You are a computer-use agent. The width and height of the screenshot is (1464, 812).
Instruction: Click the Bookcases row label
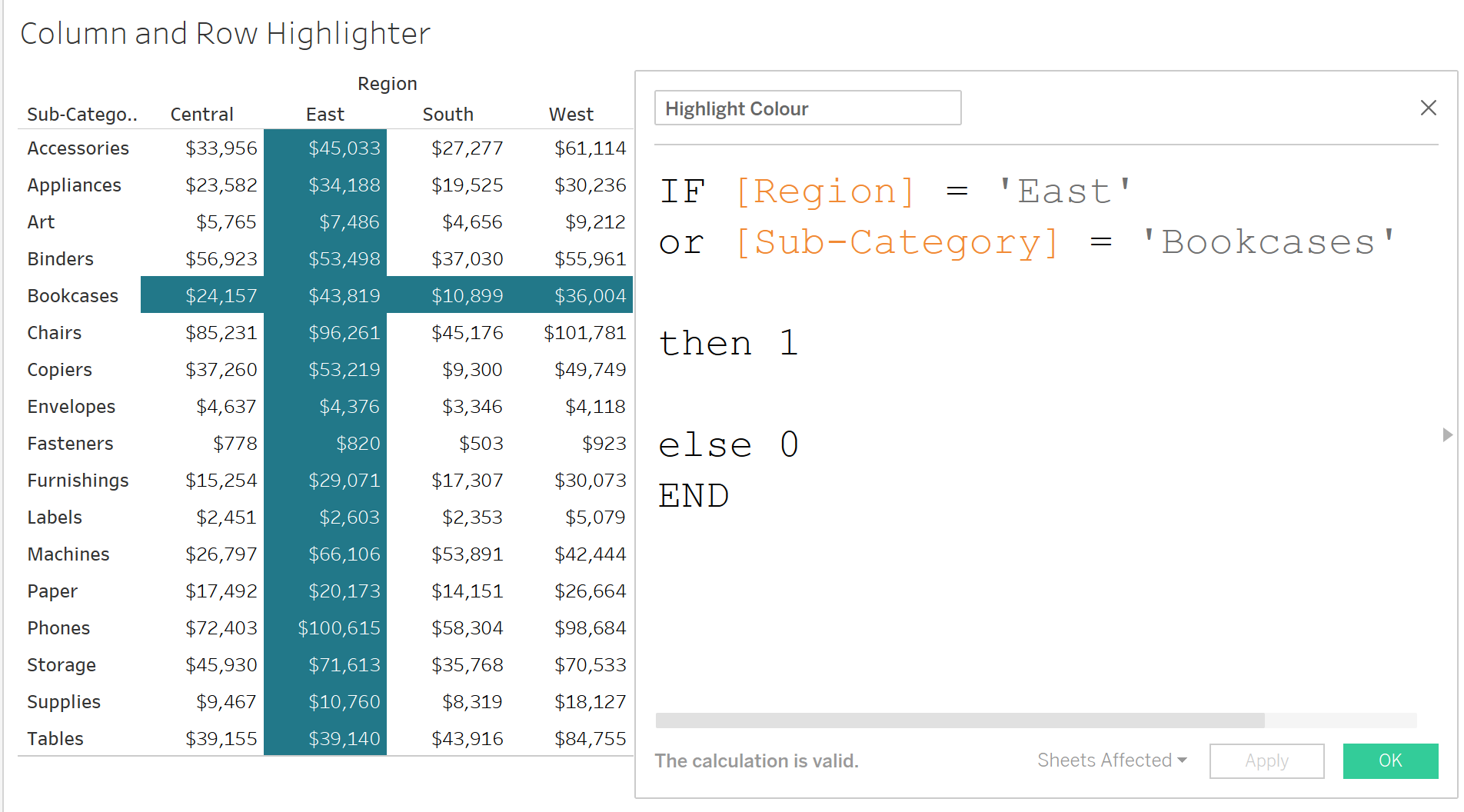pos(72,295)
